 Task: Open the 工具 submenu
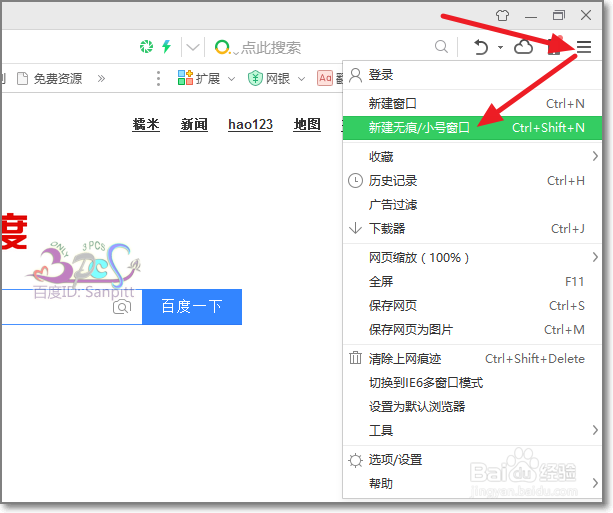tap(472, 430)
